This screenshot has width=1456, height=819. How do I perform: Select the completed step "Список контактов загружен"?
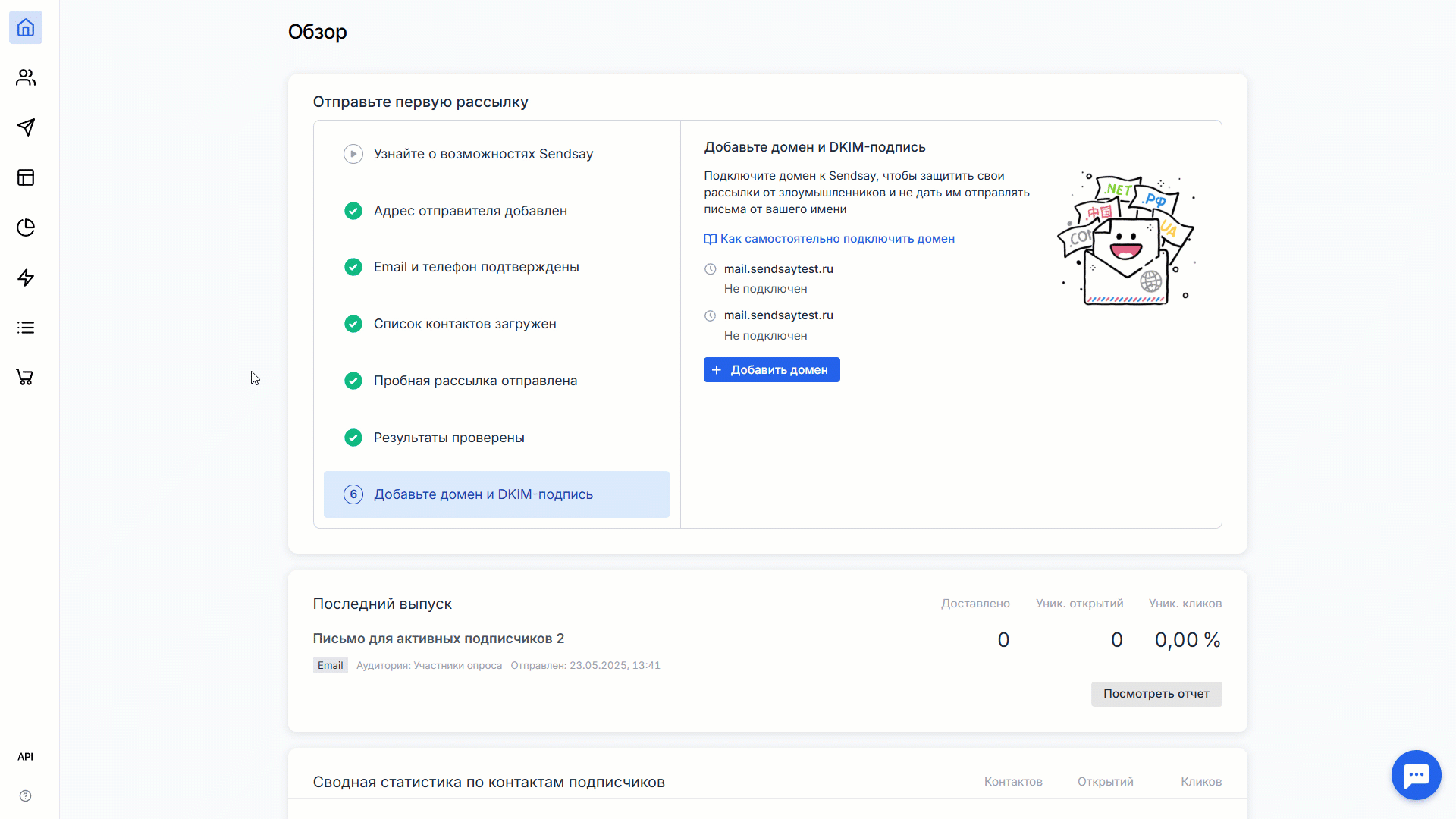[465, 324]
